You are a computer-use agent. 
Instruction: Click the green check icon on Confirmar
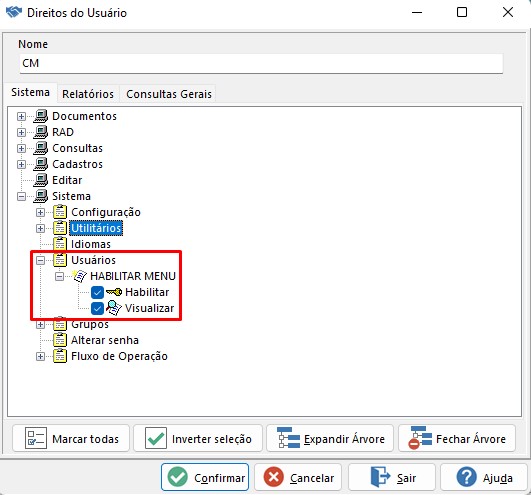178,477
